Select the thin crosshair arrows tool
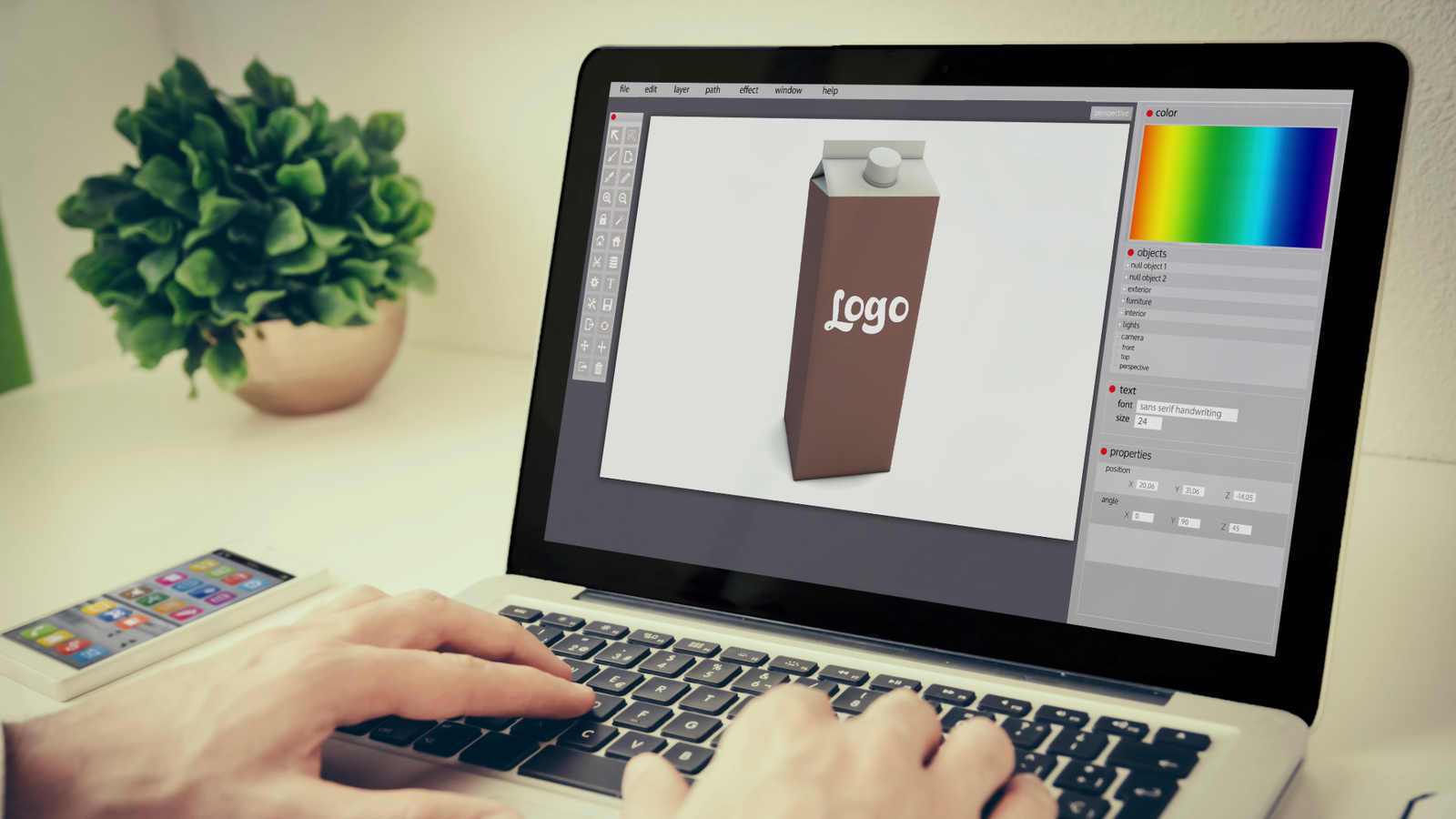 602,348
